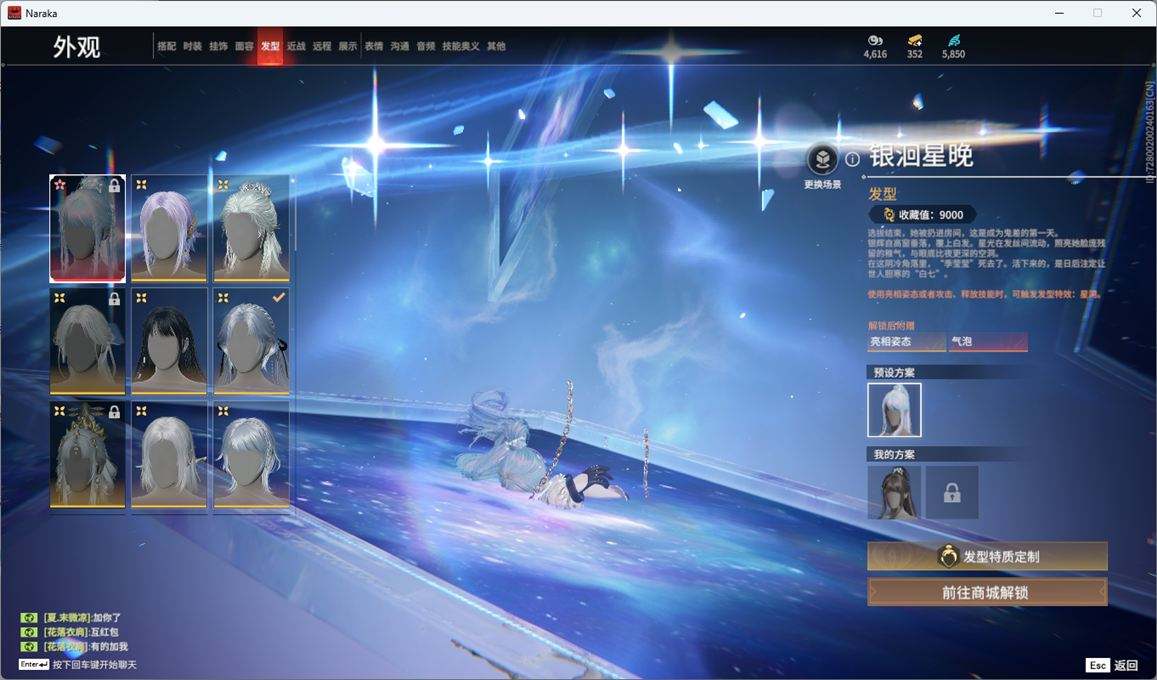The image size is (1157, 680).
Task: Open the 面容 tab
Action: click(244, 46)
